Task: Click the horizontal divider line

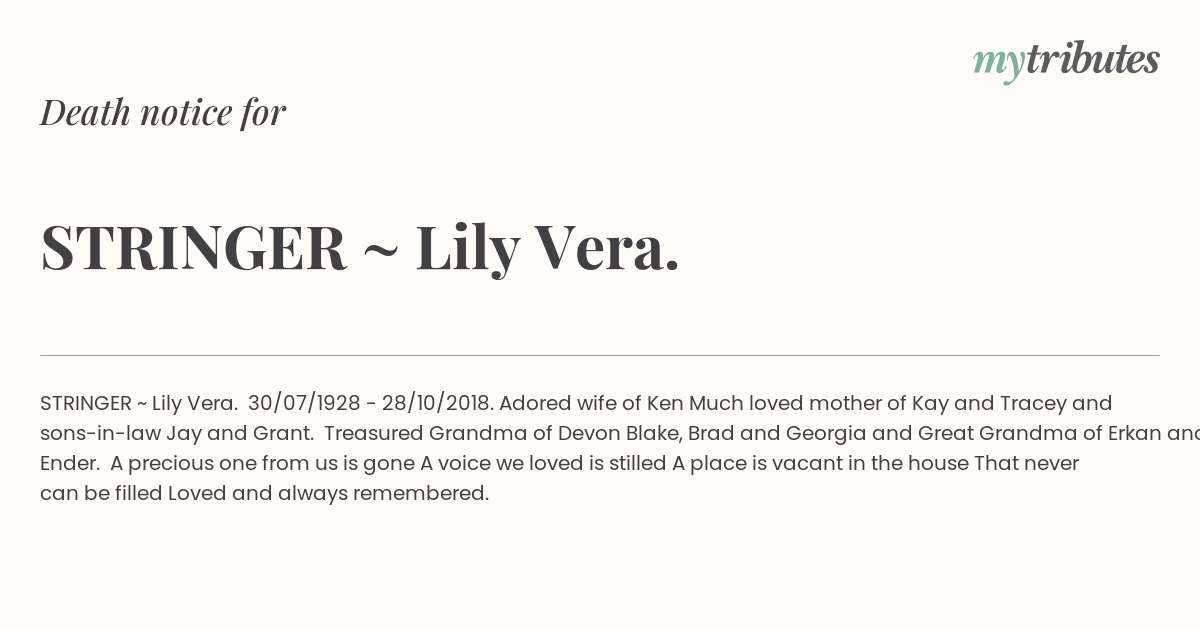Action: click(x=600, y=355)
